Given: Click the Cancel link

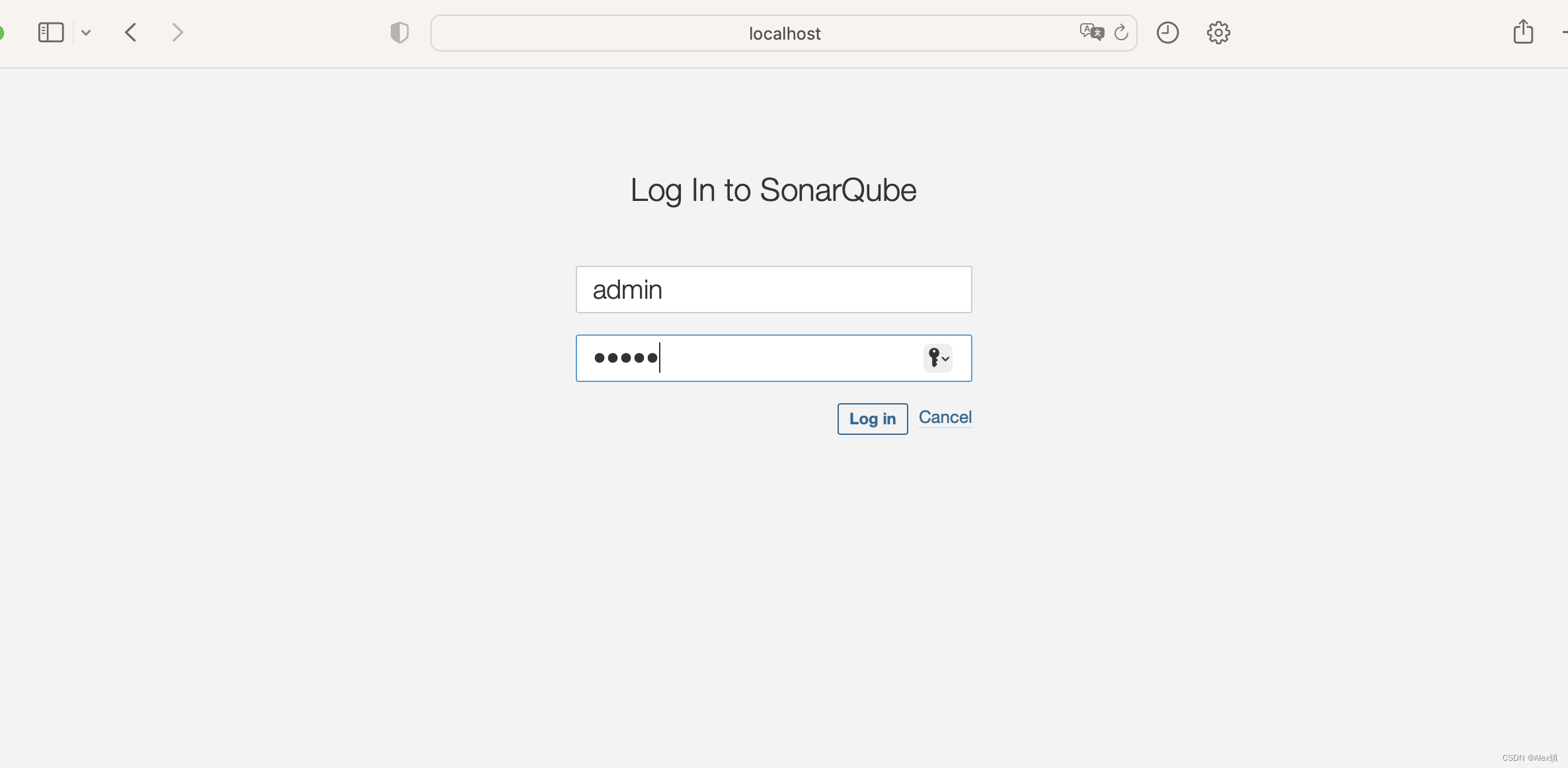Looking at the screenshot, I should coord(945,417).
